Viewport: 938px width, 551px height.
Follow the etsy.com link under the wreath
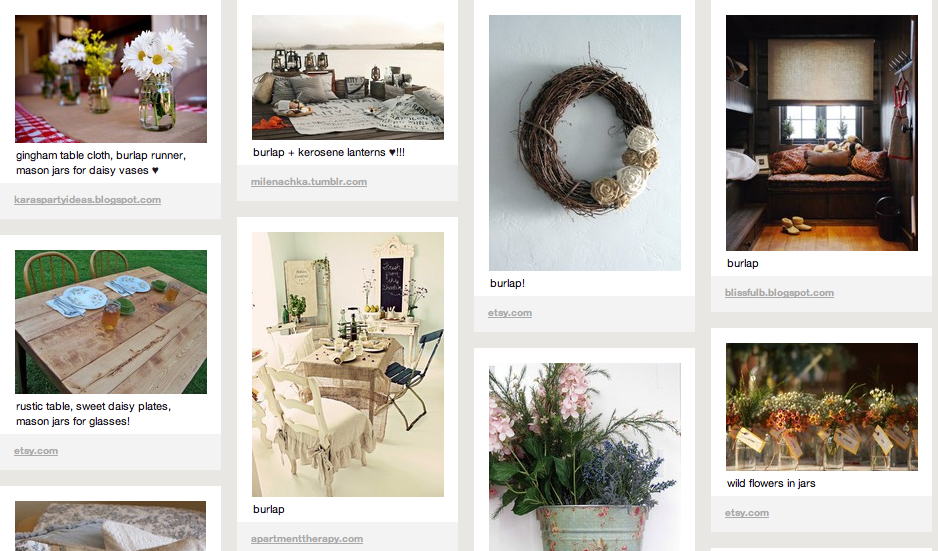coord(510,313)
